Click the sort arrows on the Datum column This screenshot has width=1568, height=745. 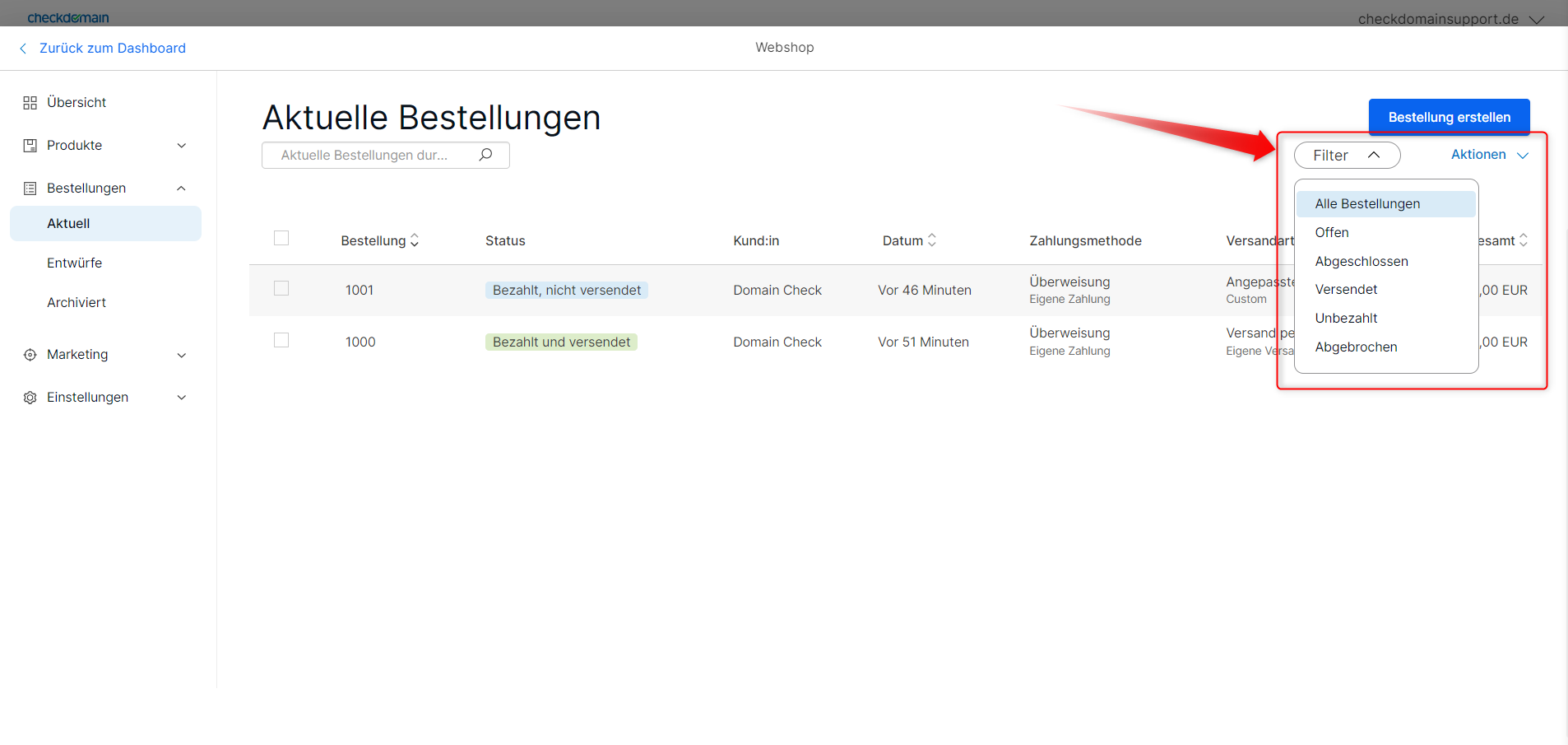pyautogui.click(x=932, y=240)
